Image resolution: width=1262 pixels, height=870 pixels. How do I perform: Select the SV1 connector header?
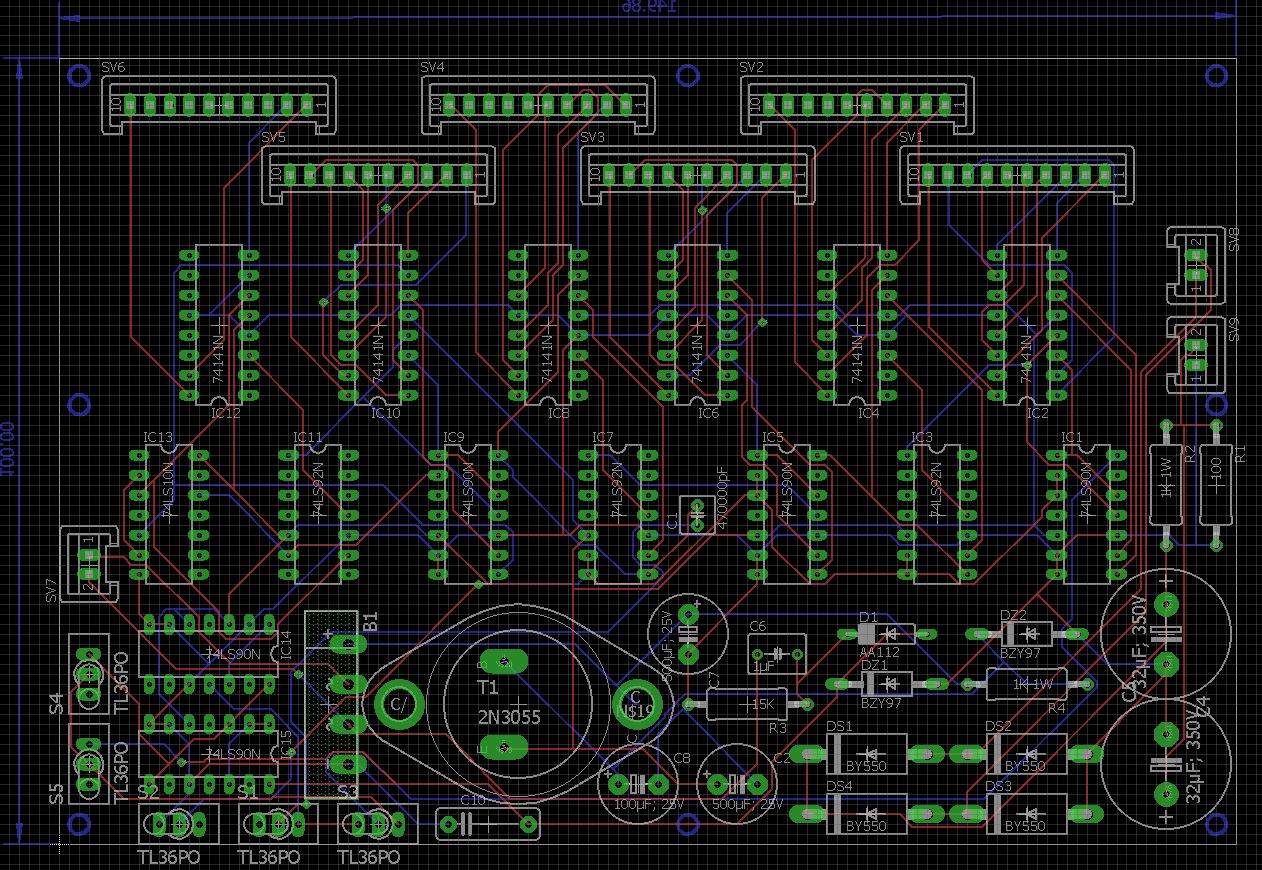point(1017,175)
